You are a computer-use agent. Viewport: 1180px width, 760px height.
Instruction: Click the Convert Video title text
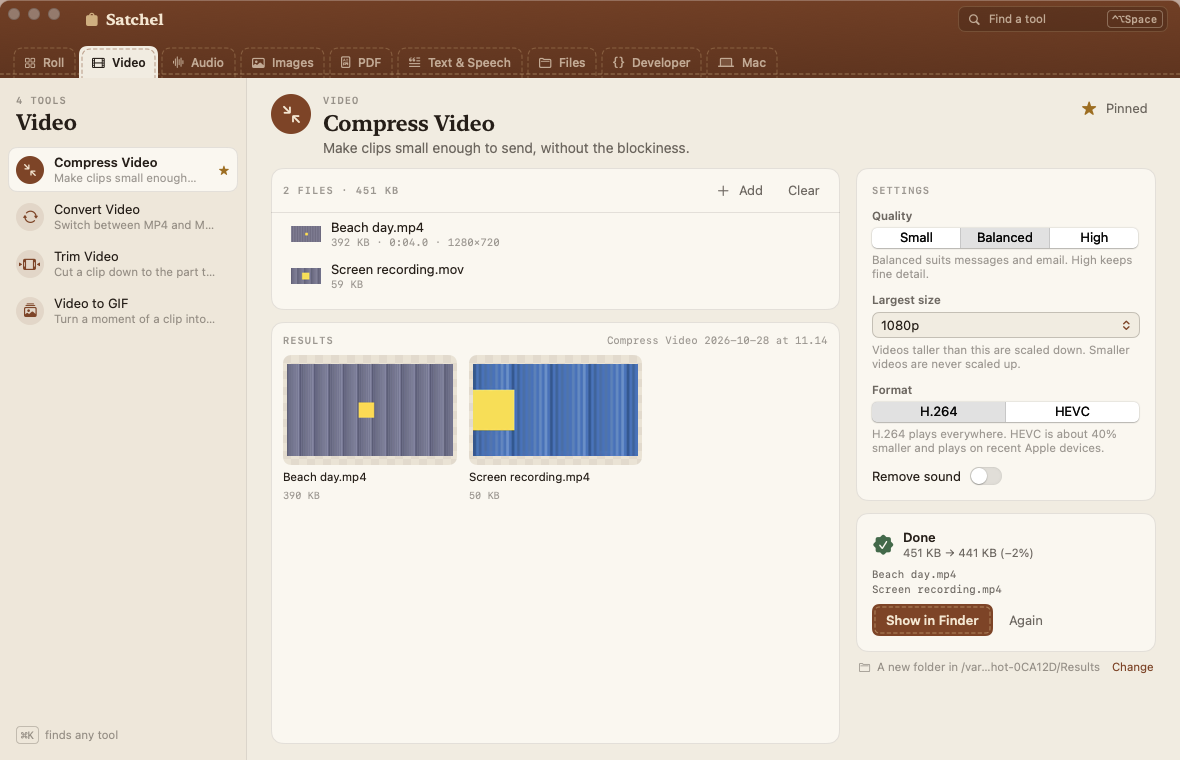tap(97, 210)
